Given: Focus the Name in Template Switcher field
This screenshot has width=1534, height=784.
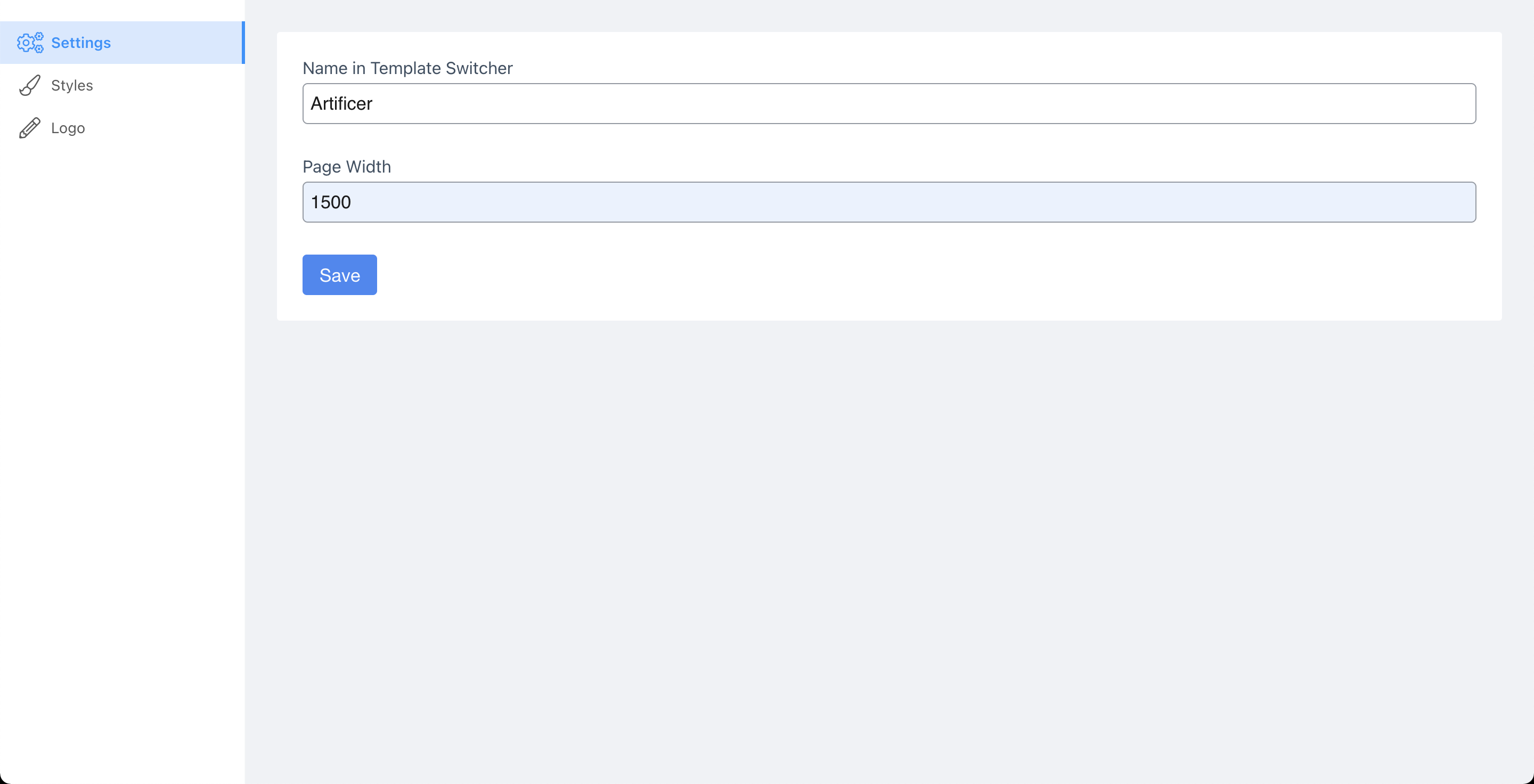Looking at the screenshot, I should tap(888, 103).
